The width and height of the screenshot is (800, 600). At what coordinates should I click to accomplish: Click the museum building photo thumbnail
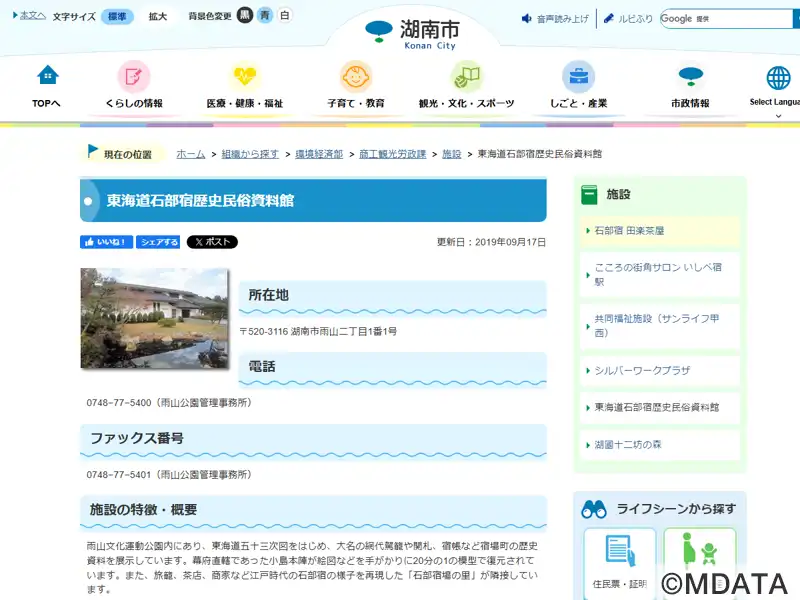[154, 319]
